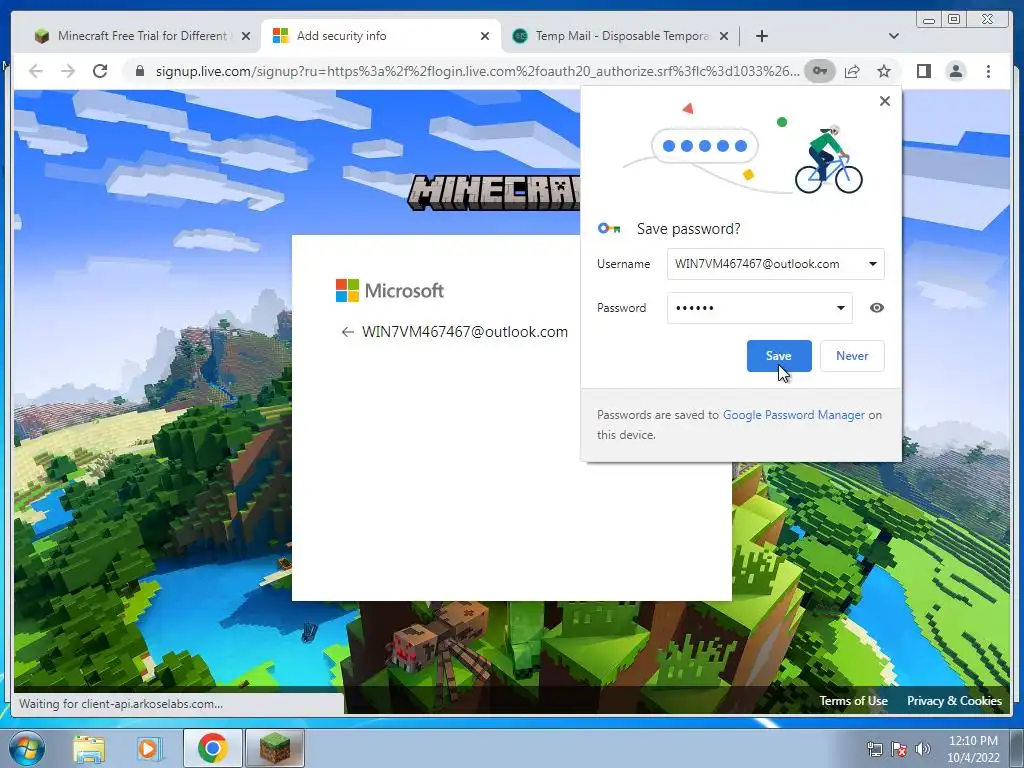Close the Add security info tab
The width and height of the screenshot is (1024, 768).
[x=485, y=36]
